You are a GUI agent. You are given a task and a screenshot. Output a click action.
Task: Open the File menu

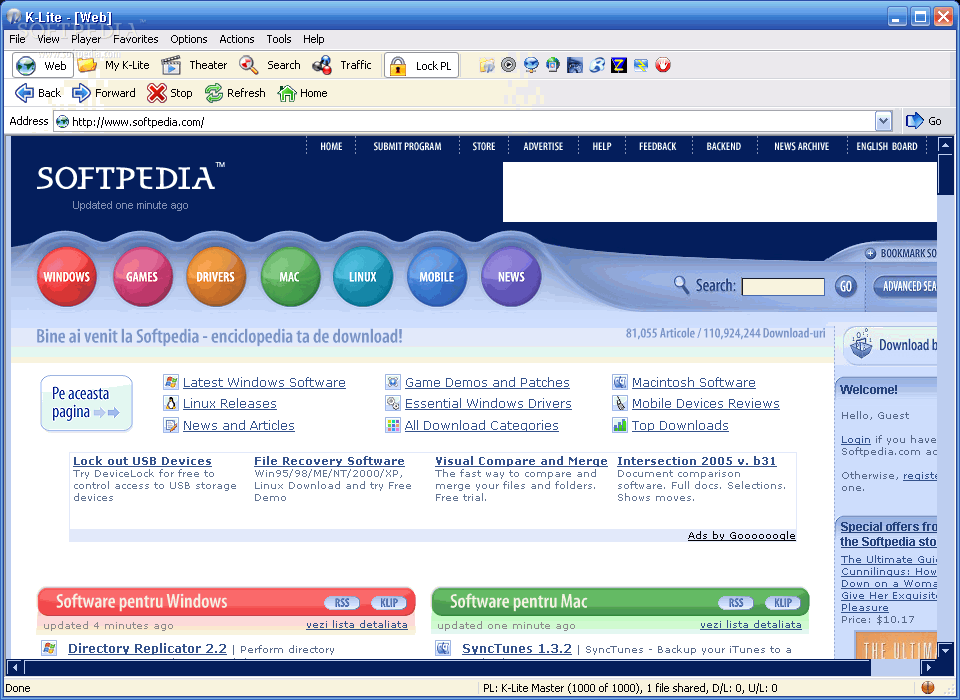(x=17, y=39)
